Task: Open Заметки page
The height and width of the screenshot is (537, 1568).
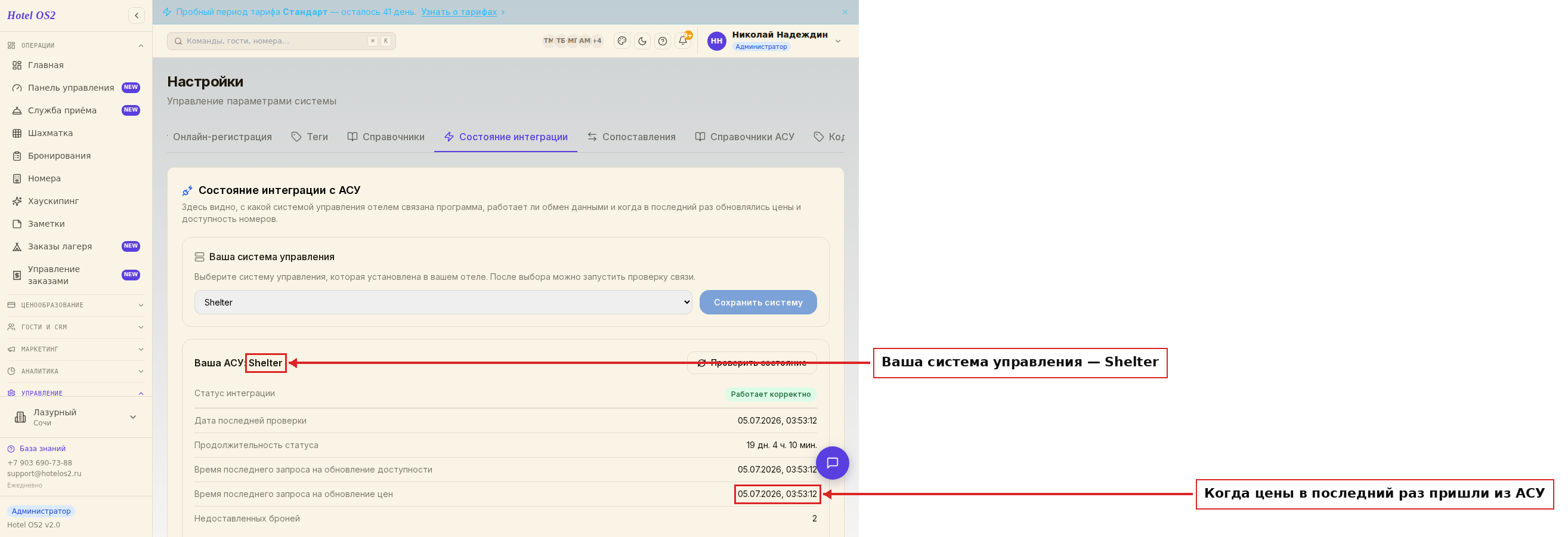Action: pos(76,223)
